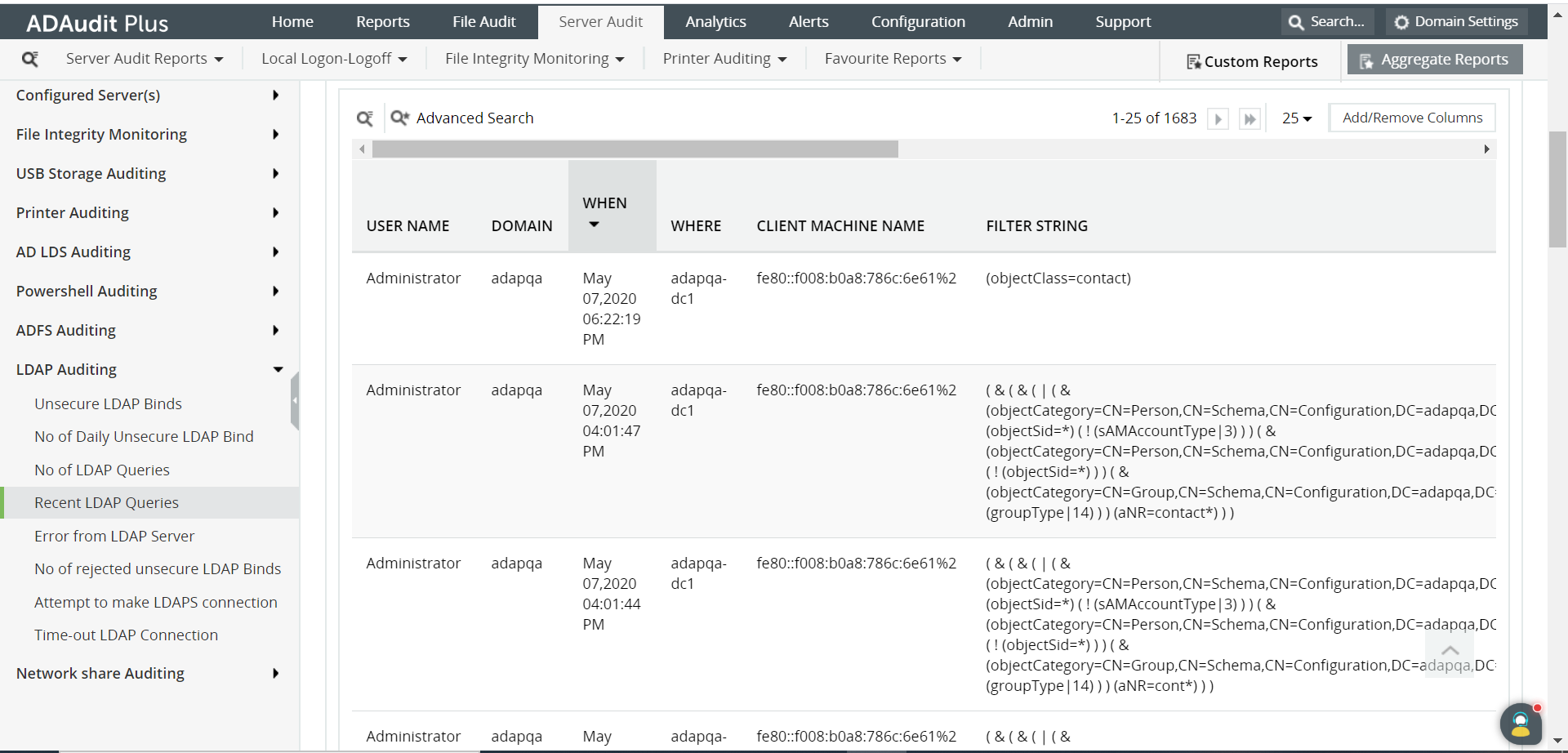Sort by the WHEN column header
Viewport: 1568px width, 753px height.
click(604, 203)
